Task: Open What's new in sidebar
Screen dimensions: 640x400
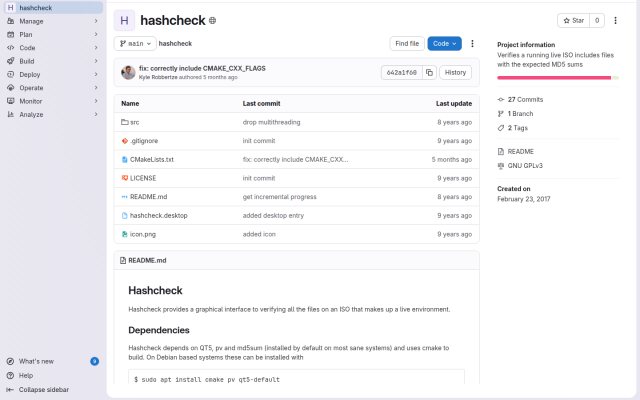Action: pyautogui.click(x=36, y=362)
